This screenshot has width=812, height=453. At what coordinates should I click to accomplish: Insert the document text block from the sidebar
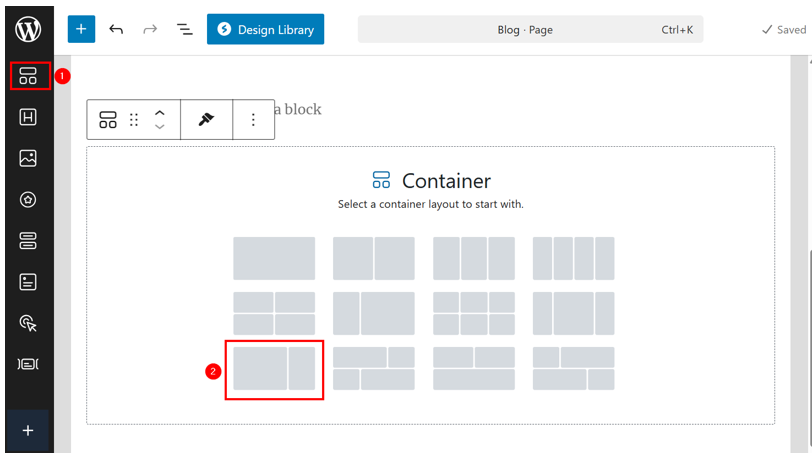[28, 282]
